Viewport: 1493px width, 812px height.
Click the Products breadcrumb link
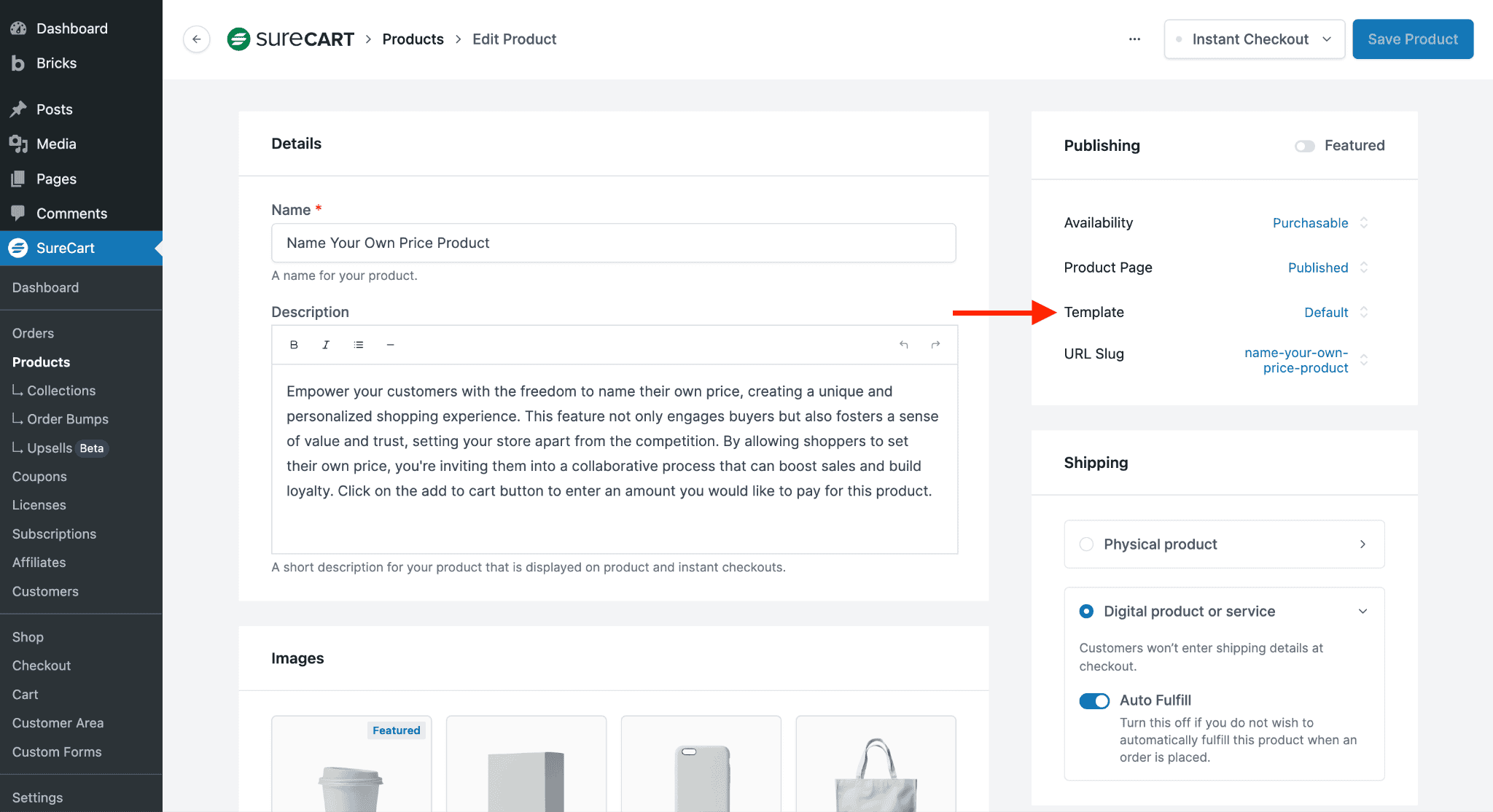[413, 39]
